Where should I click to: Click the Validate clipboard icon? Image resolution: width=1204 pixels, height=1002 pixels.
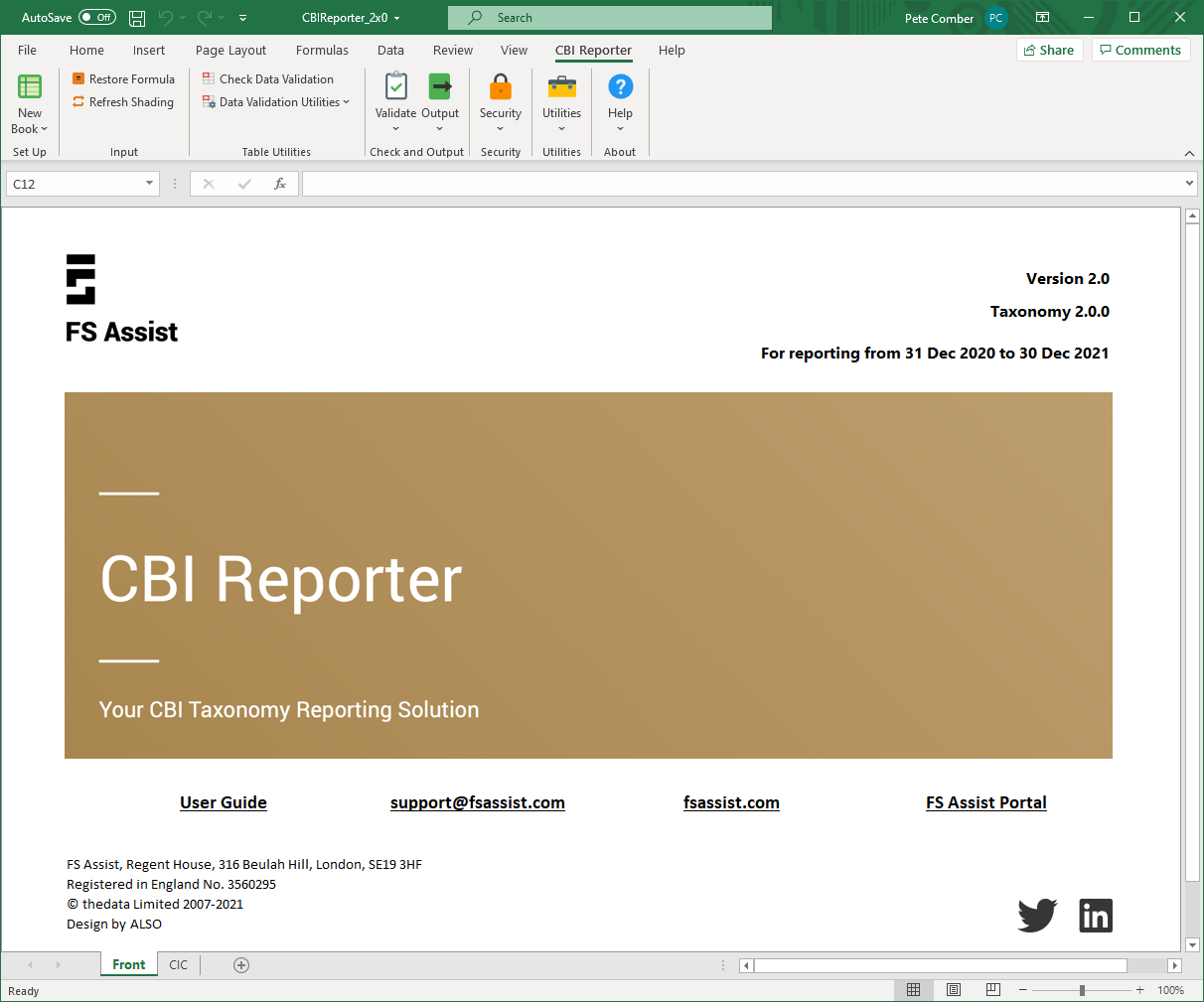[x=395, y=86]
